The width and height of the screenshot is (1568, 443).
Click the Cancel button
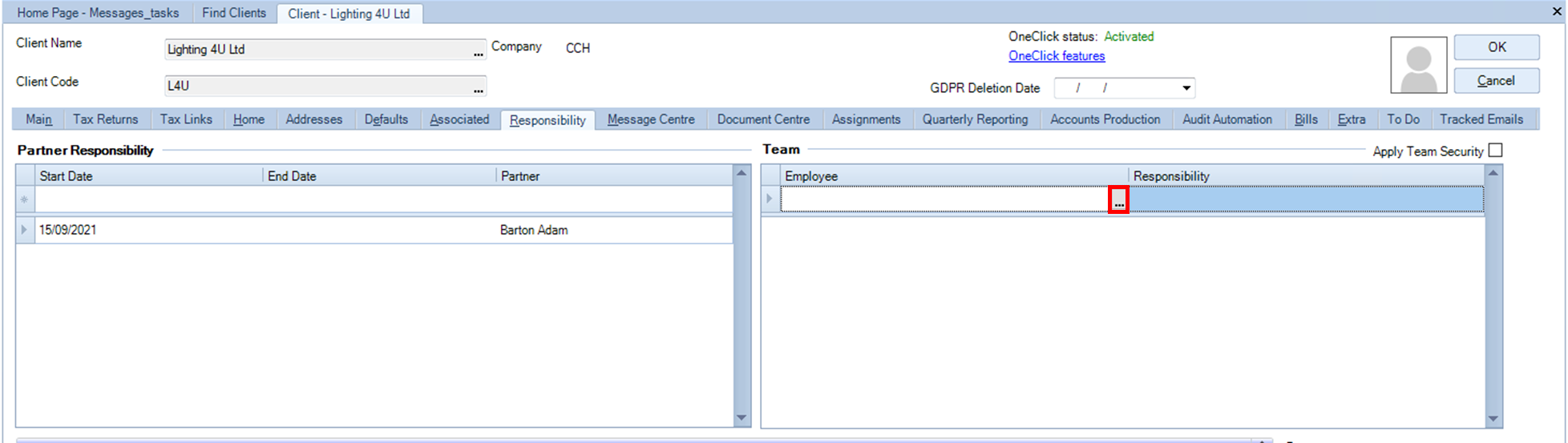pyautogui.click(x=1497, y=81)
